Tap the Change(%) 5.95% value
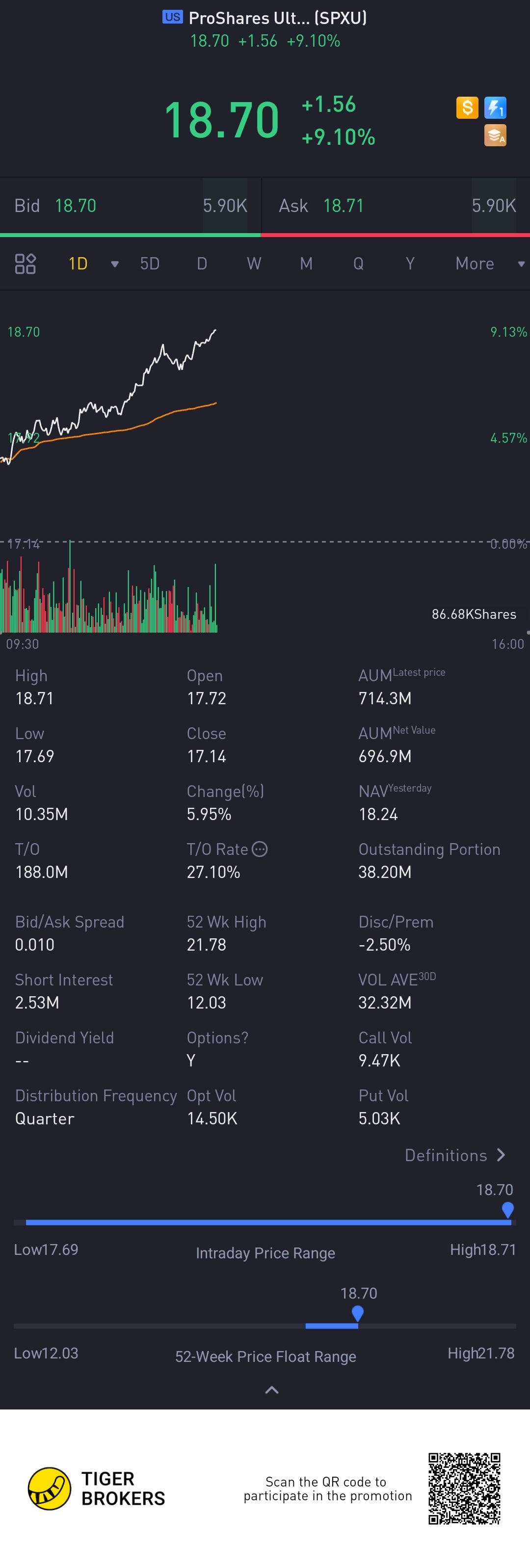The width and height of the screenshot is (530, 1568). point(209,814)
